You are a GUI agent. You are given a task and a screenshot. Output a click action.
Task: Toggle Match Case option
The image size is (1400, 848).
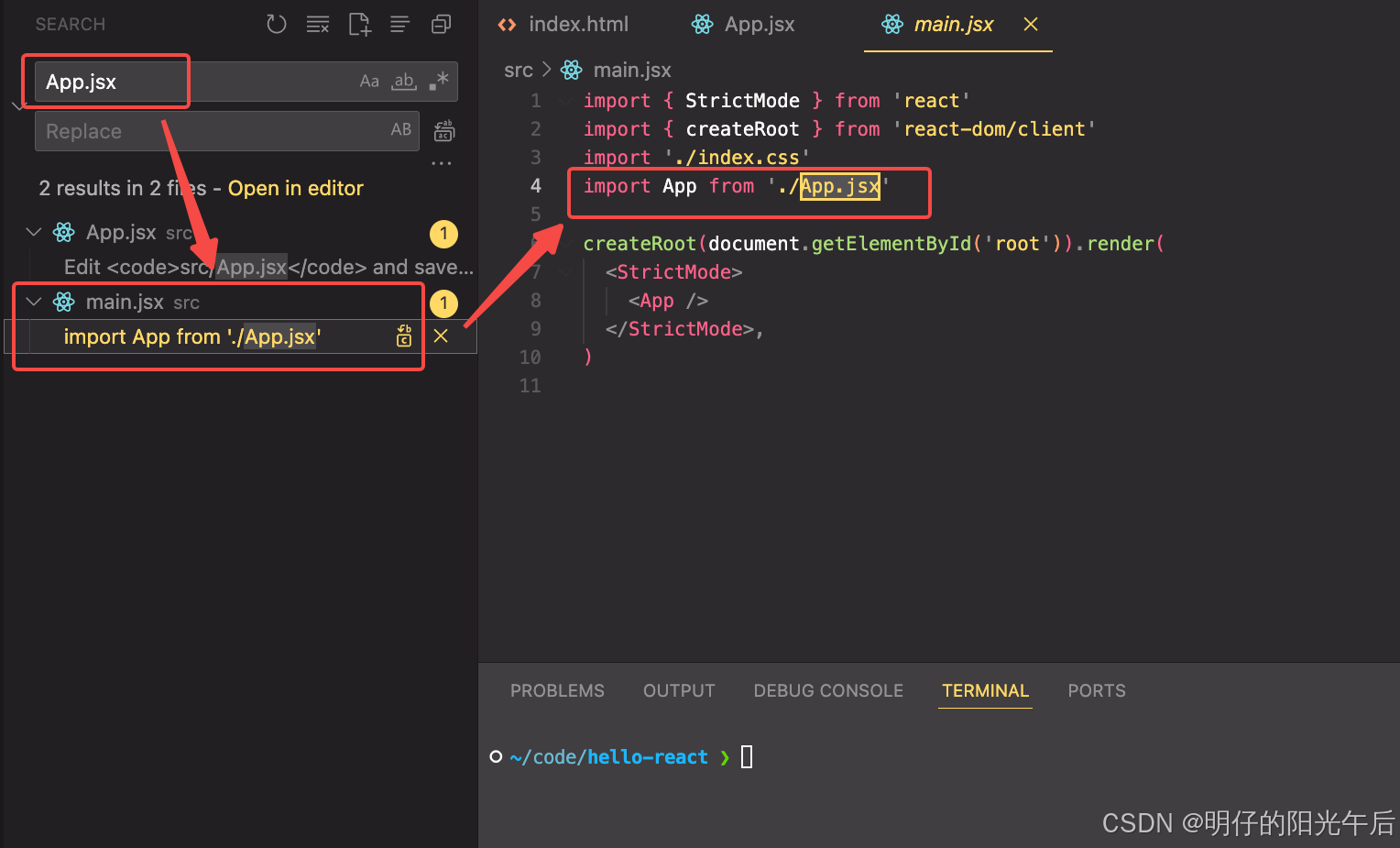[x=369, y=82]
